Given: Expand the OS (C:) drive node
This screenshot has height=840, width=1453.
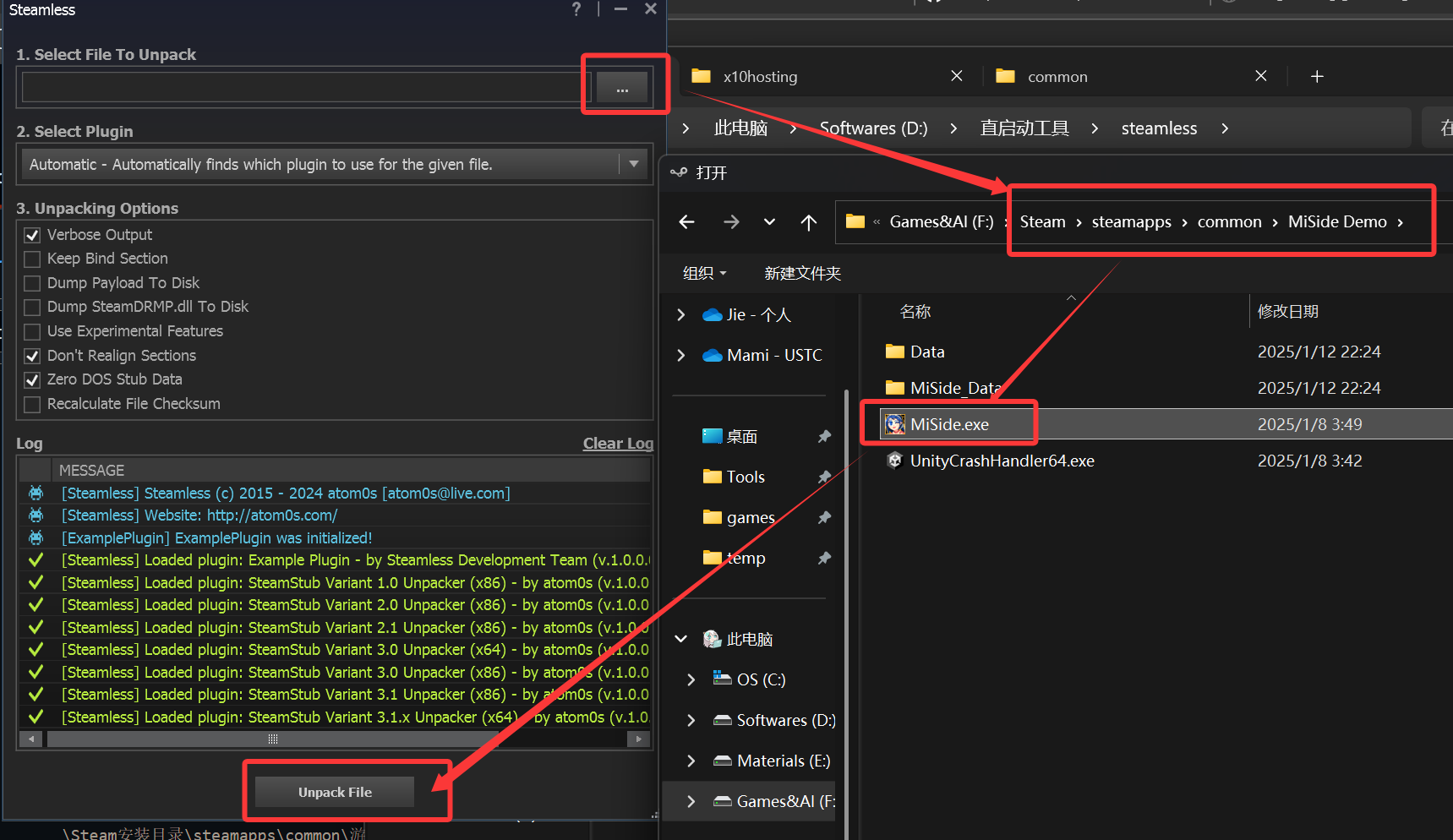Looking at the screenshot, I should coord(691,679).
